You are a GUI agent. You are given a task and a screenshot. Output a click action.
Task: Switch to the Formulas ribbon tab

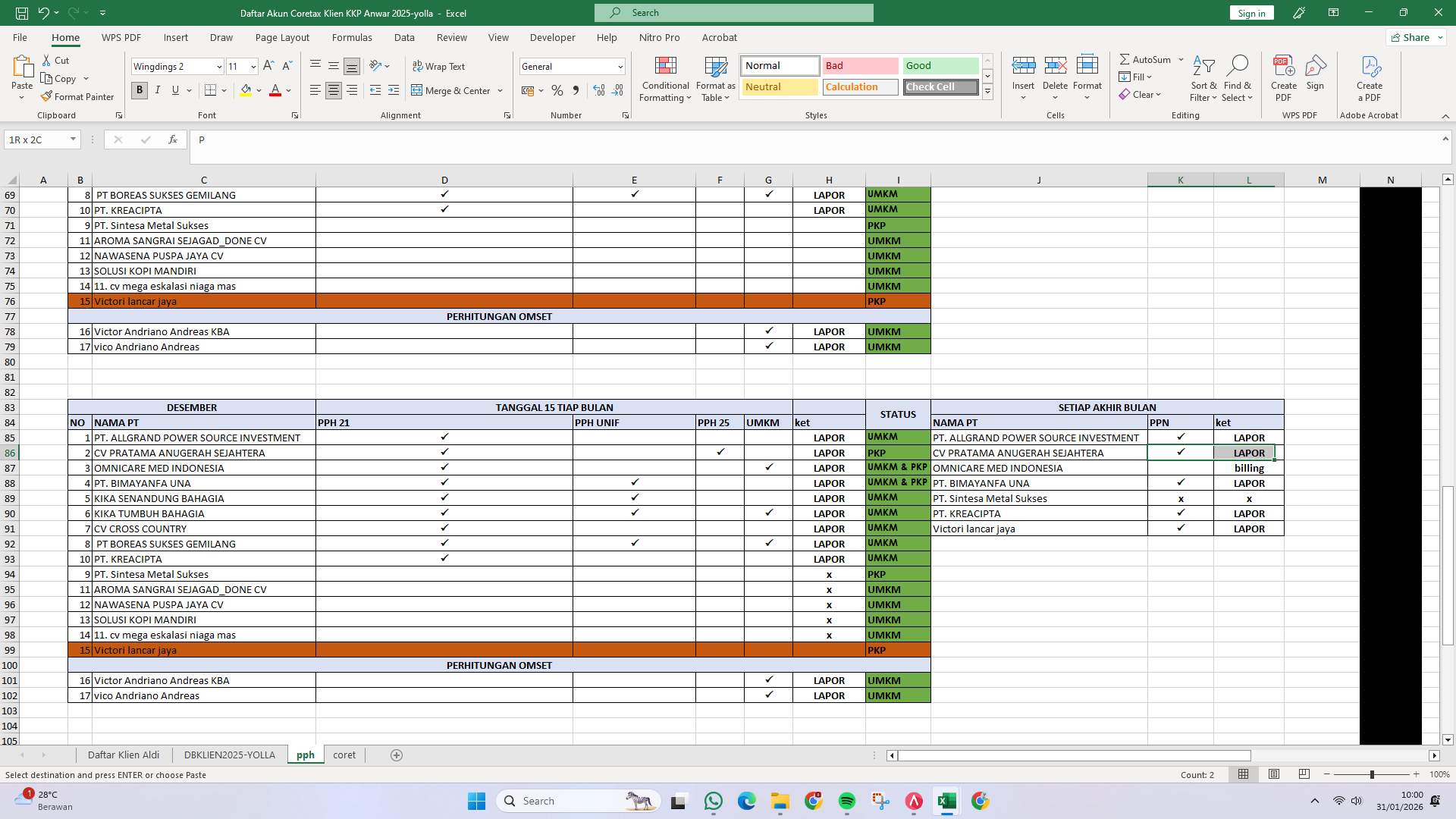[x=353, y=37]
